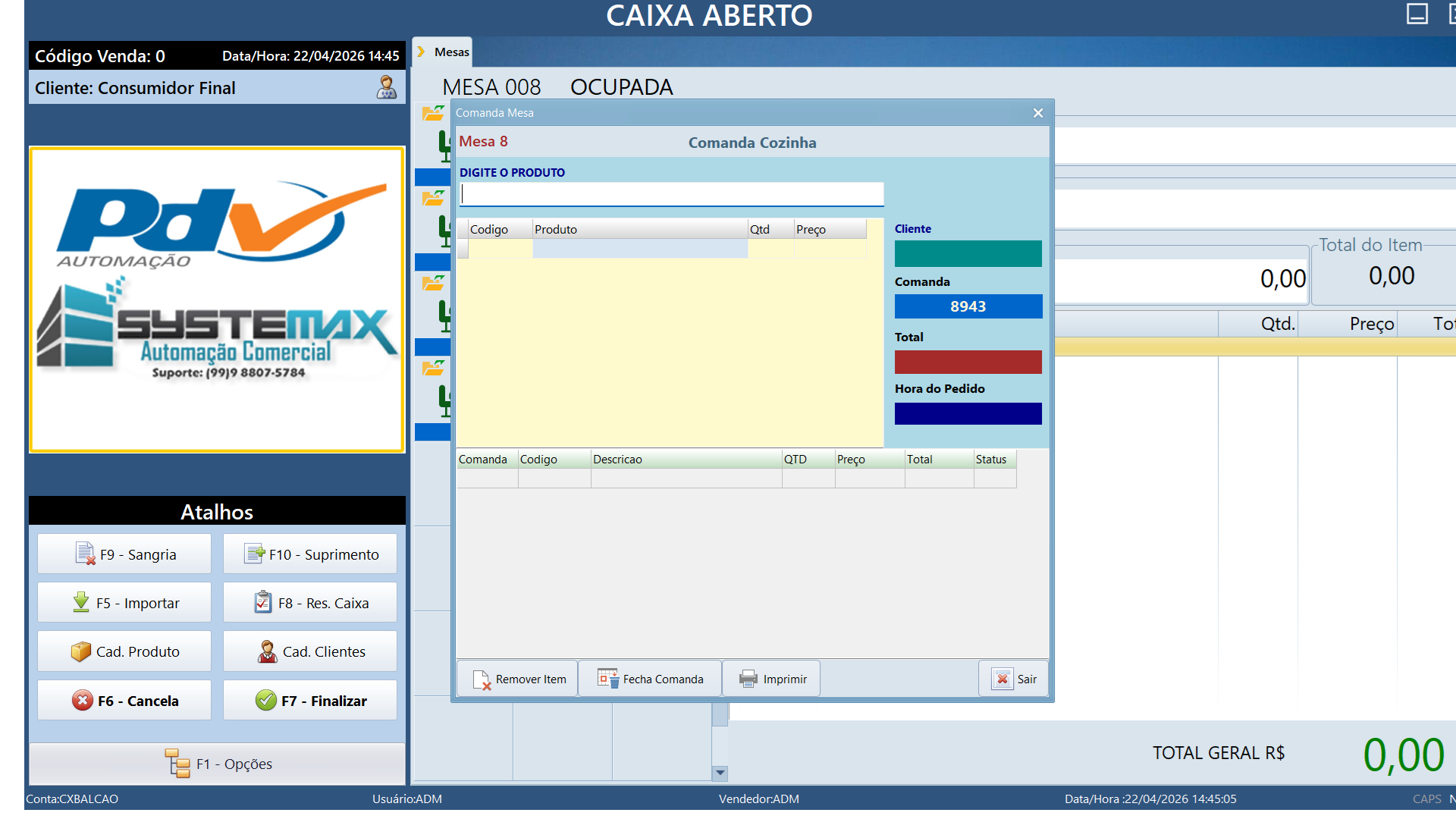Click the Sair red X icon

pos(1003,679)
